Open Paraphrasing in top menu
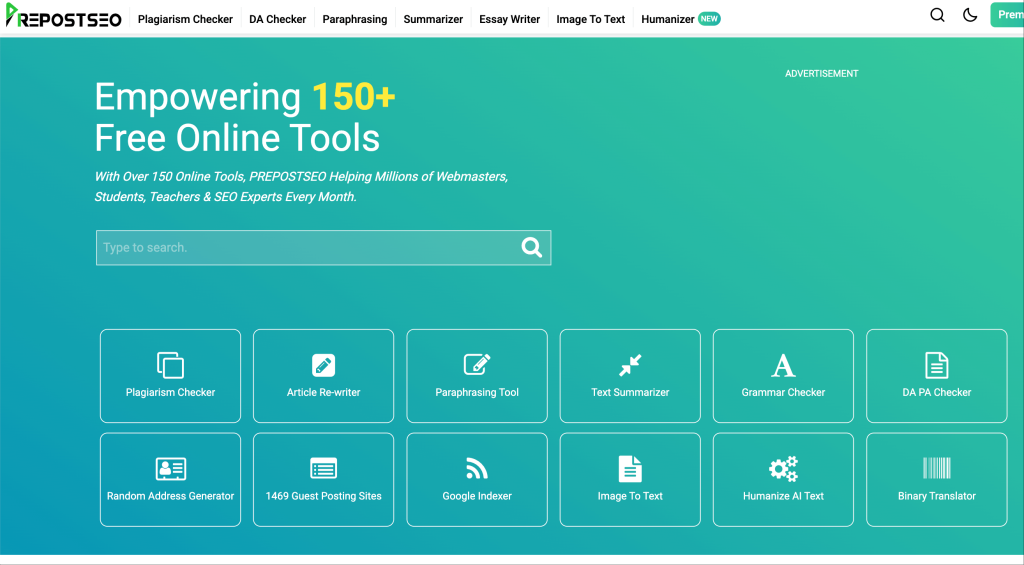The image size is (1024, 565). pos(355,19)
